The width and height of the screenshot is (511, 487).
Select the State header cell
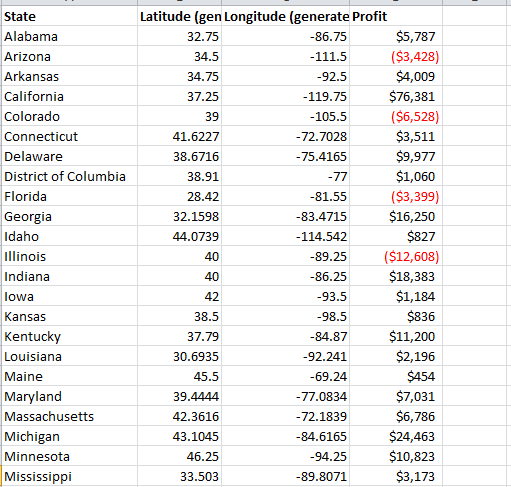[x=69, y=16]
